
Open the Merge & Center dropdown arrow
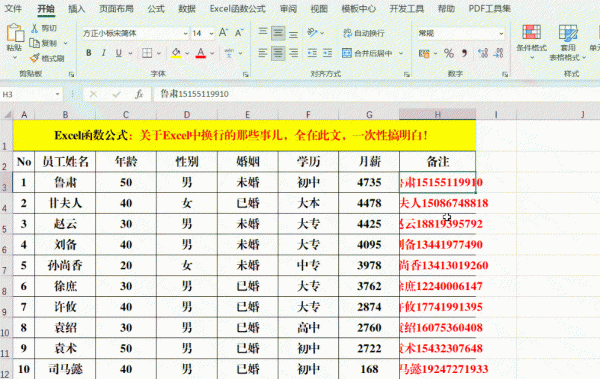401,54
